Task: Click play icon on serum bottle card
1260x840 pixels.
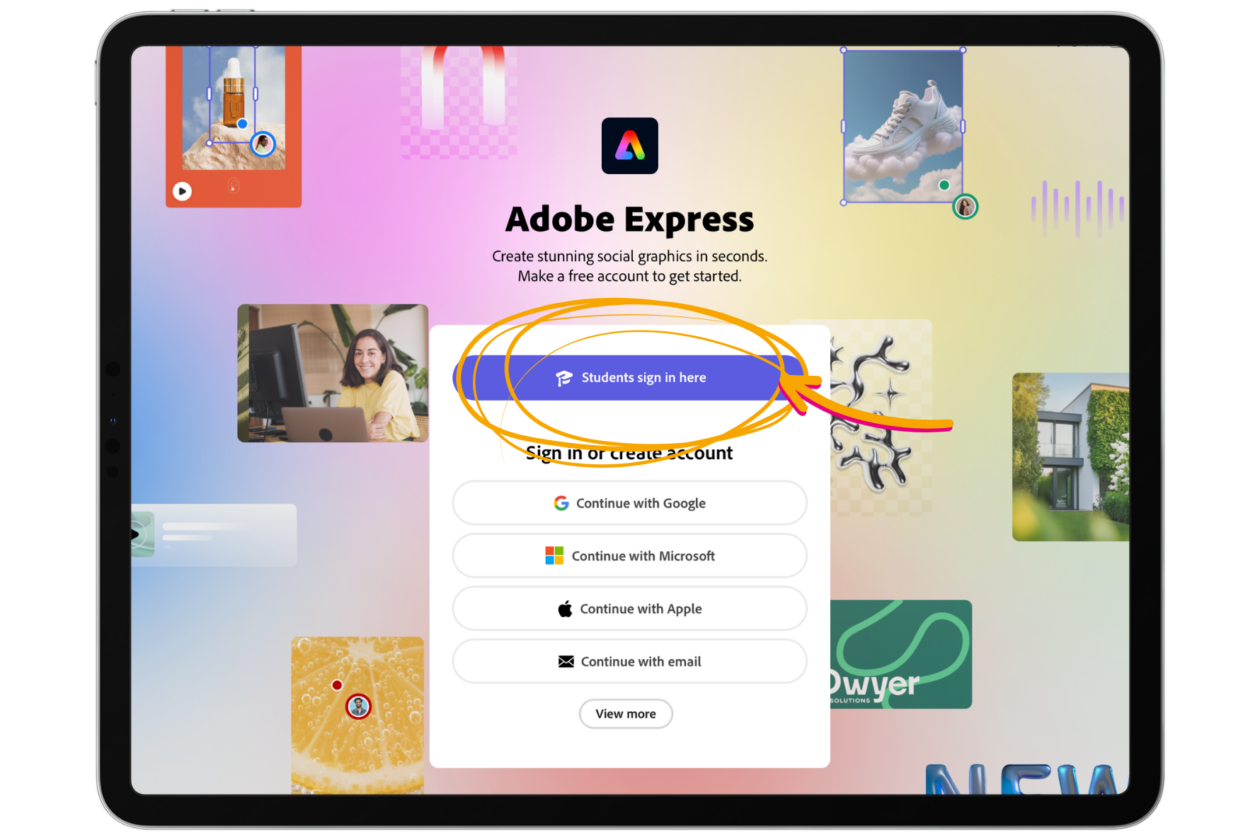Action: (x=181, y=190)
